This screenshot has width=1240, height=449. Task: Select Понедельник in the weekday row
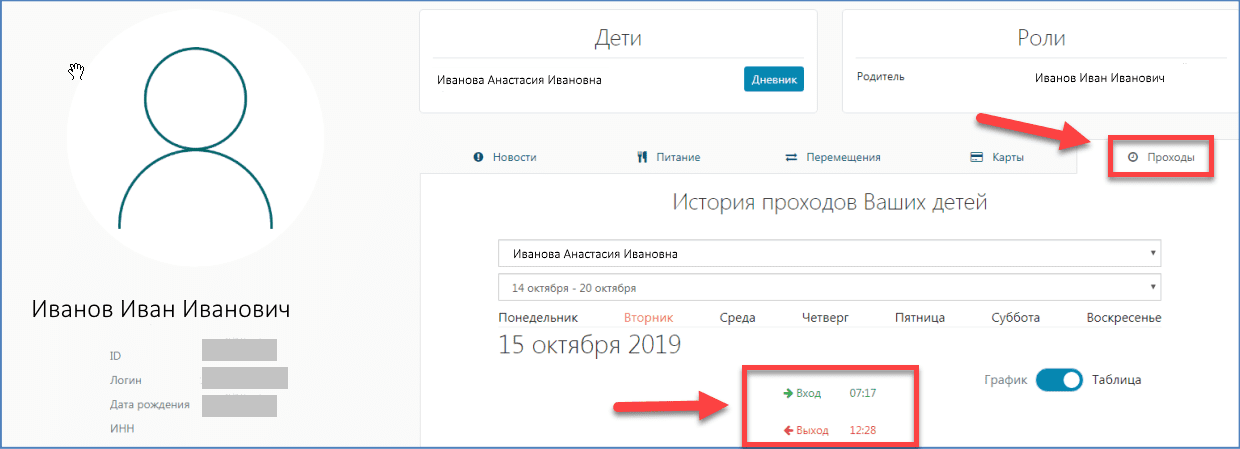538,318
